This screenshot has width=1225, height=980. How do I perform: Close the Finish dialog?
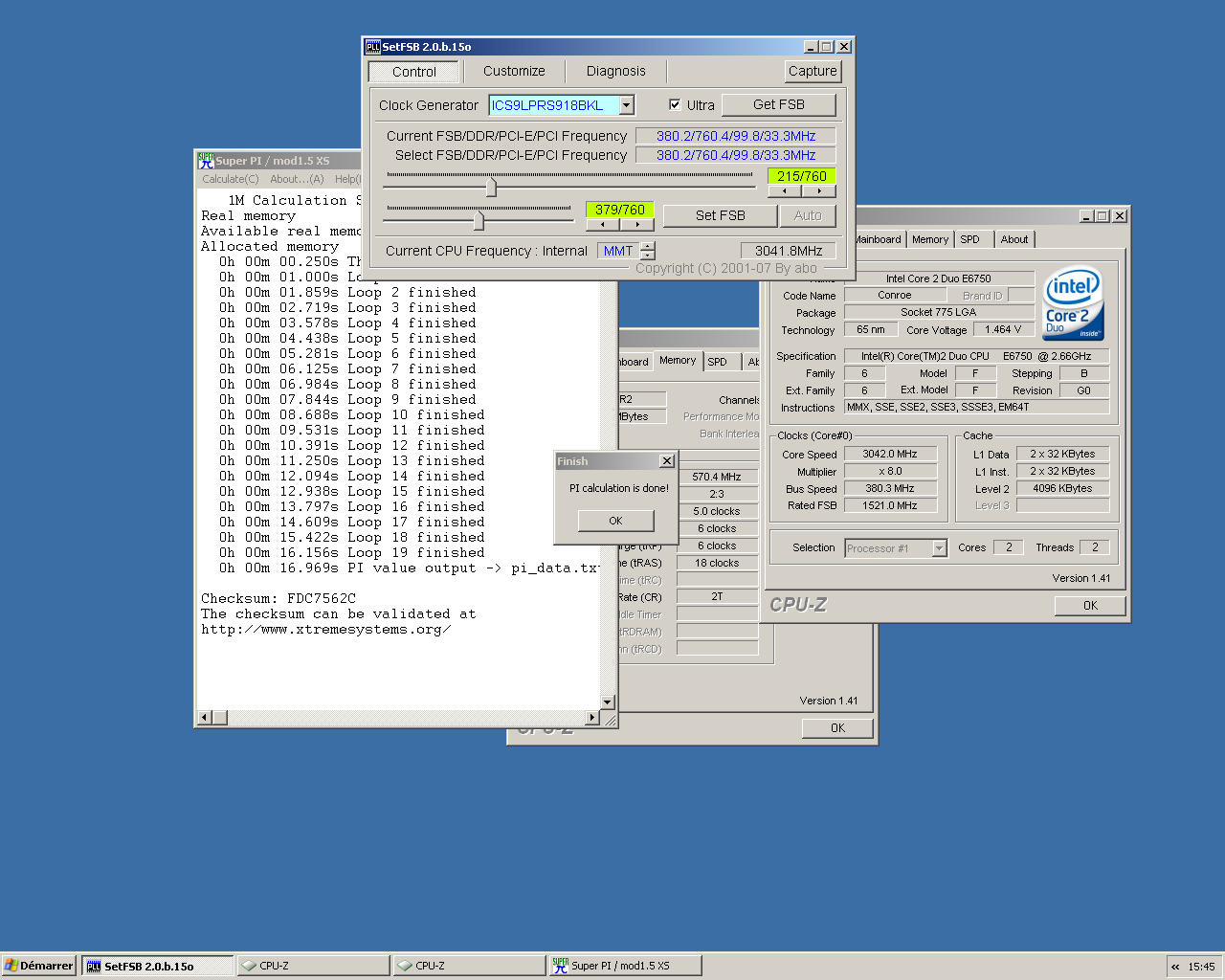click(667, 461)
